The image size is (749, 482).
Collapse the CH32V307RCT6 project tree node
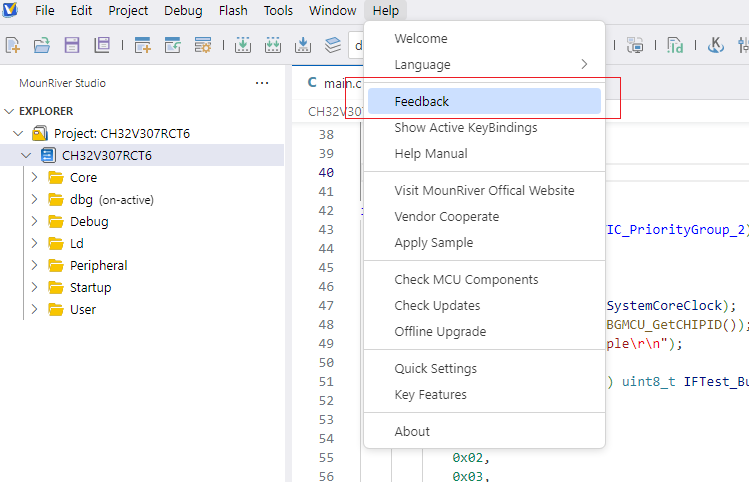point(26,155)
